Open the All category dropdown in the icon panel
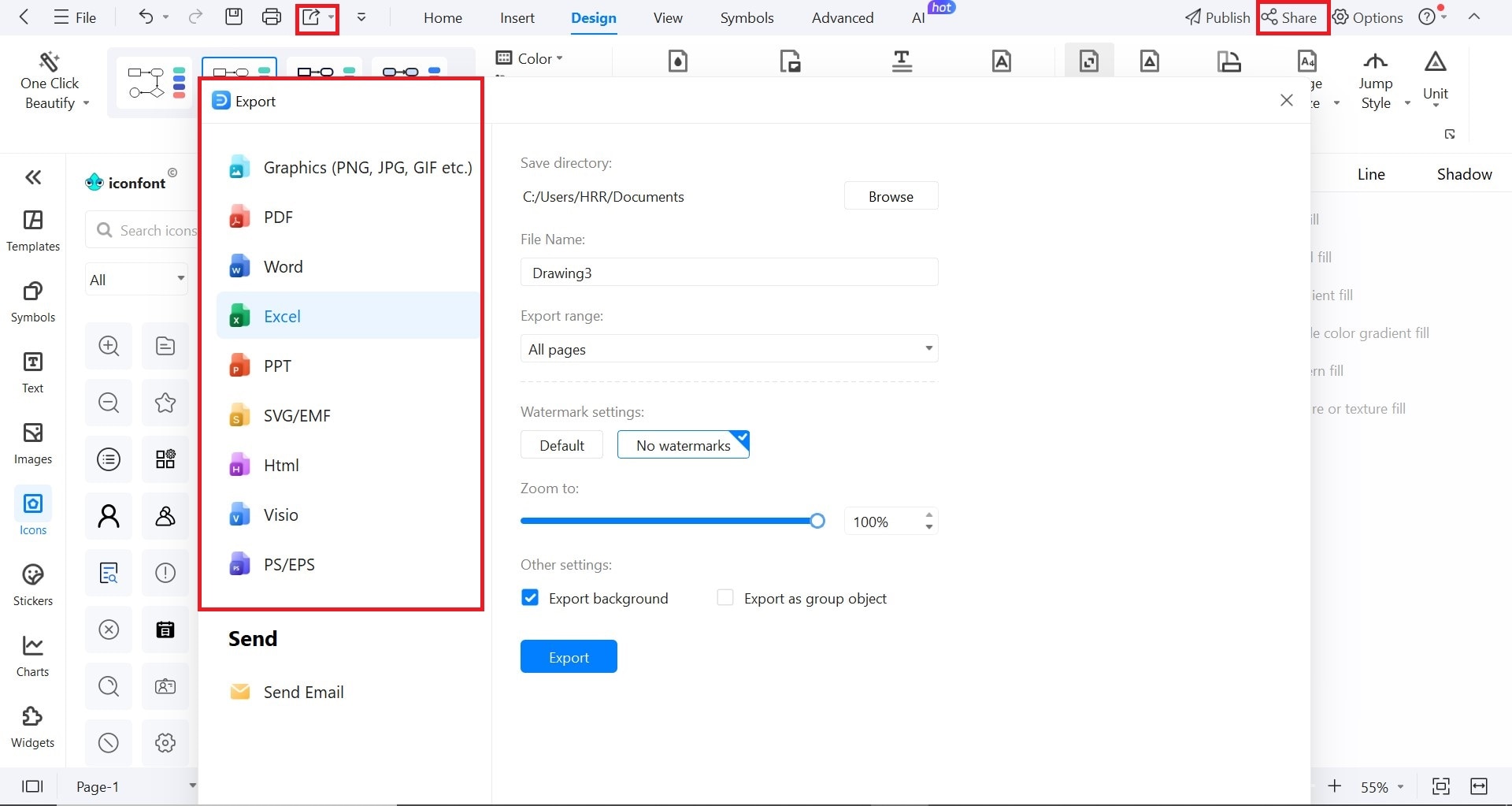 click(x=136, y=280)
